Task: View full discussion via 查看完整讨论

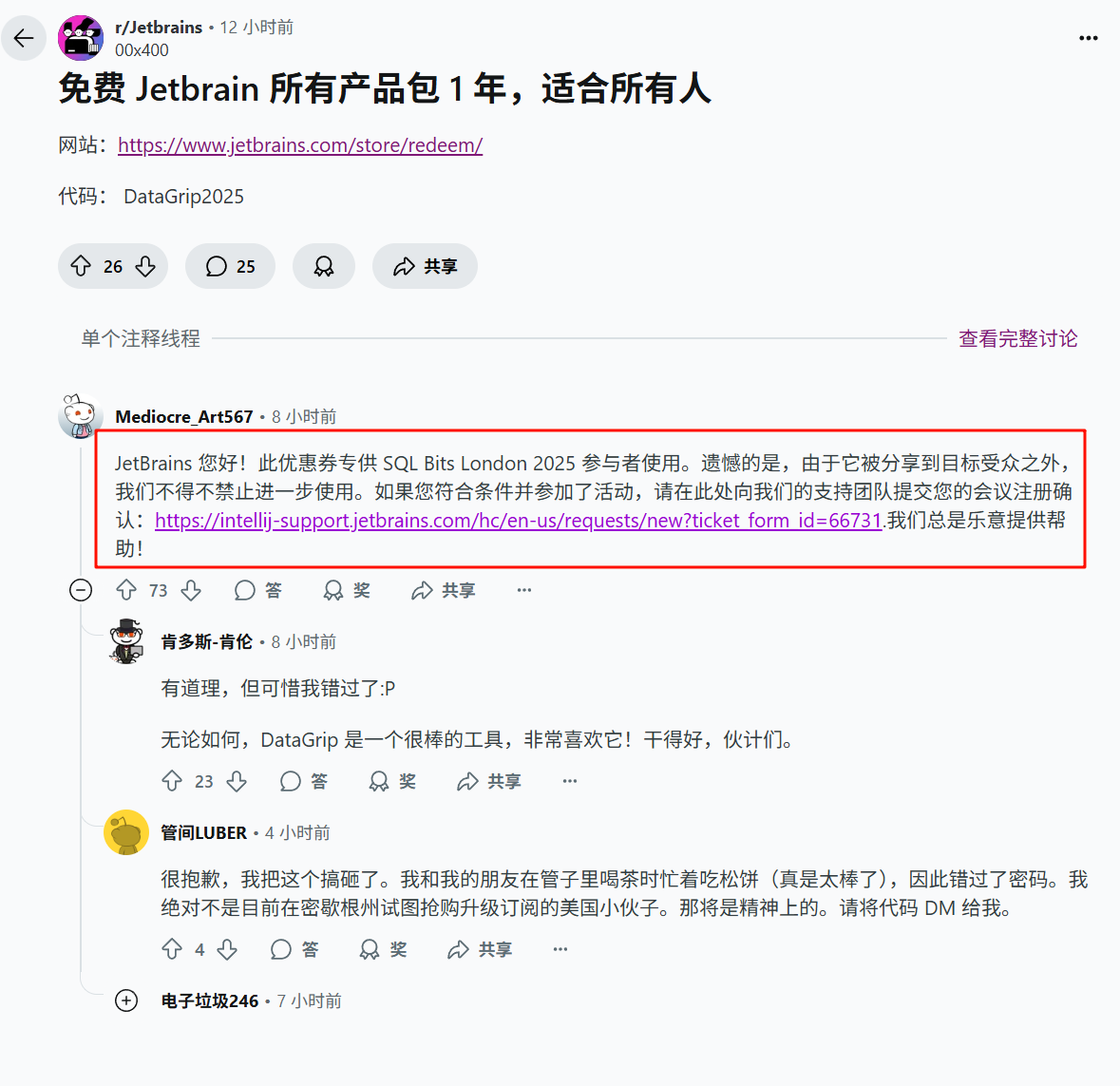Action: tap(1017, 338)
